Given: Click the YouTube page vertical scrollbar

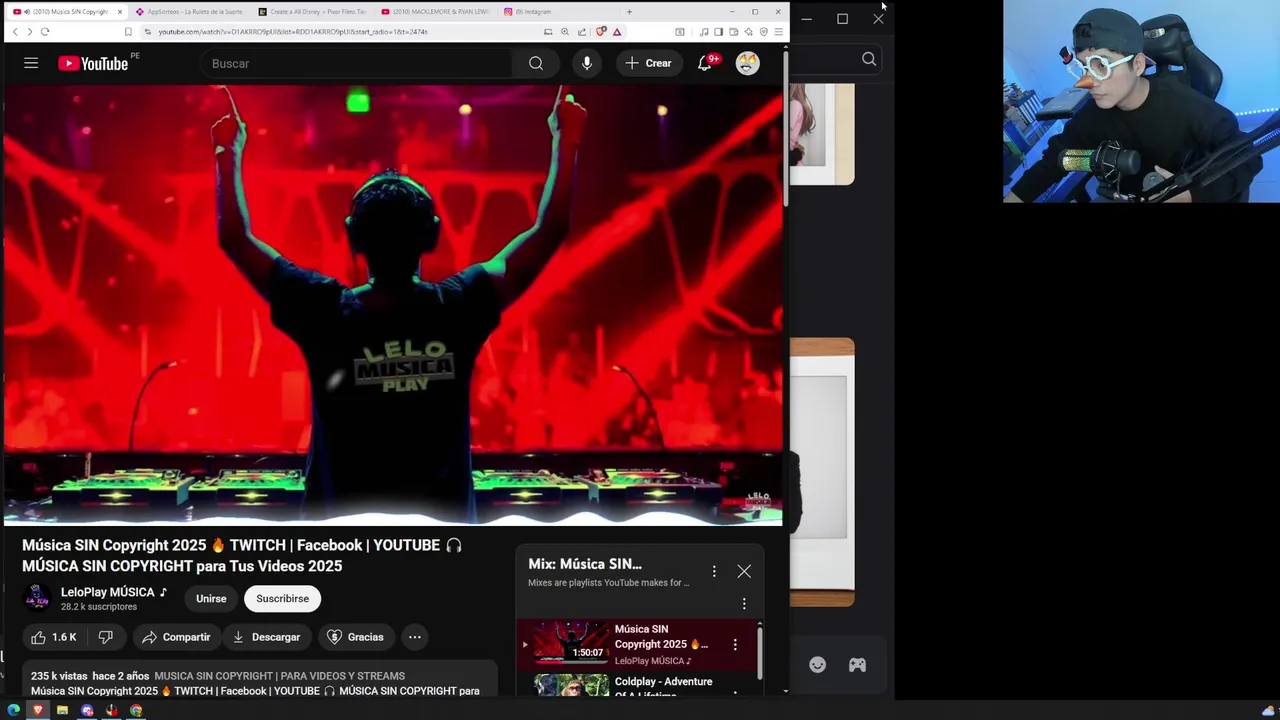Looking at the screenshot, I should point(785,130).
